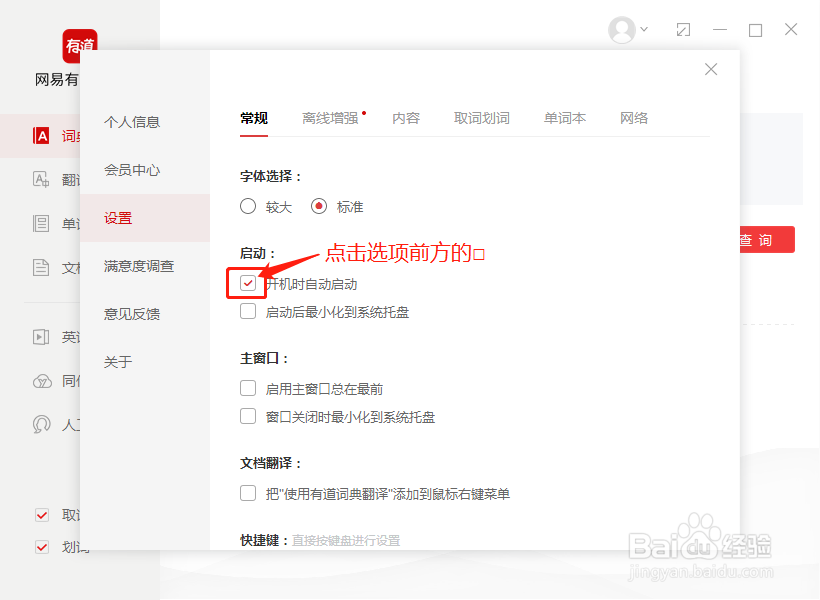Click the user avatar icon
Viewport: 820px width, 600px height.
[x=622, y=30]
